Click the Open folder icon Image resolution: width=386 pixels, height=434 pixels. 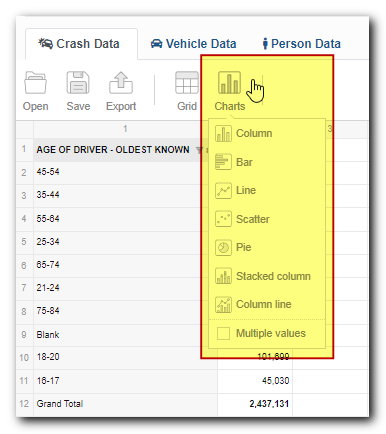pos(35,83)
